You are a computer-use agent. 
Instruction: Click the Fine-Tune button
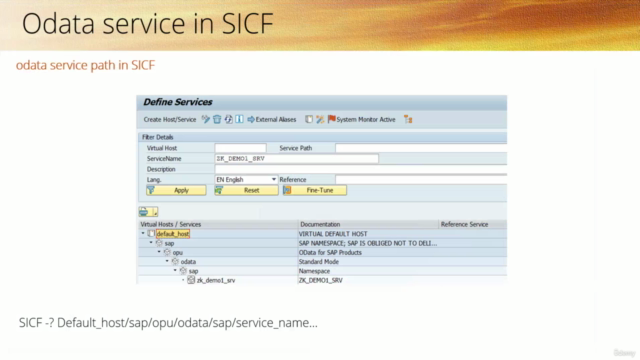click(x=315, y=190)
